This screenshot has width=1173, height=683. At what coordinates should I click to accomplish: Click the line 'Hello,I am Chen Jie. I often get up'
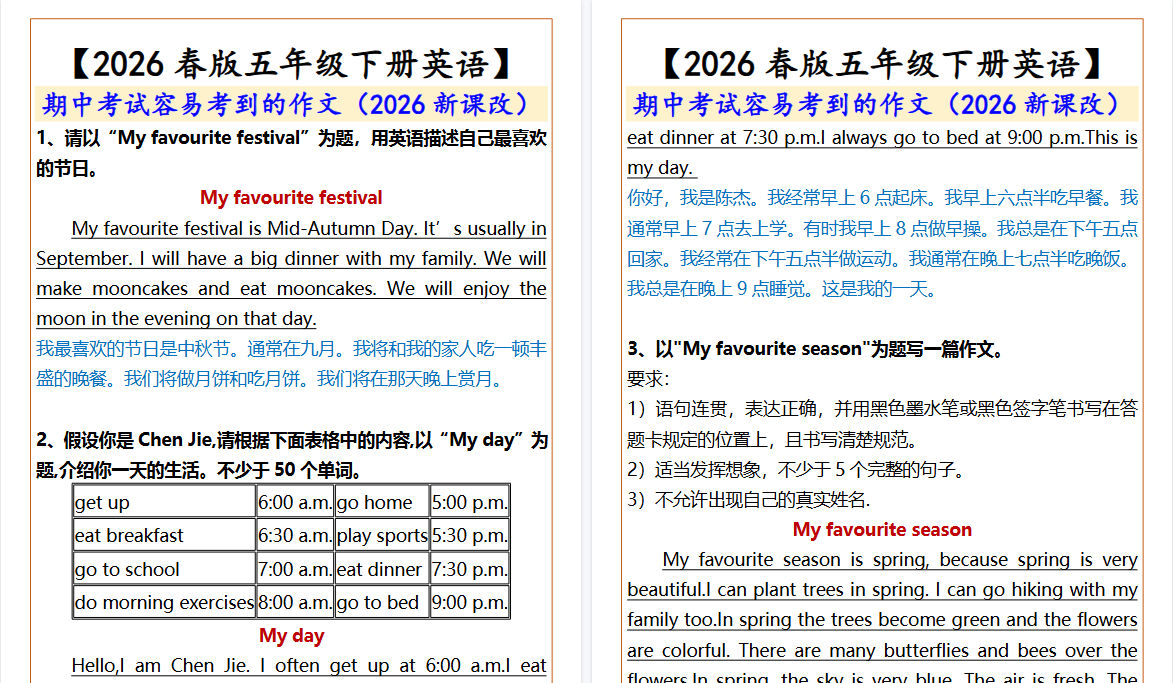pos(309,666)
